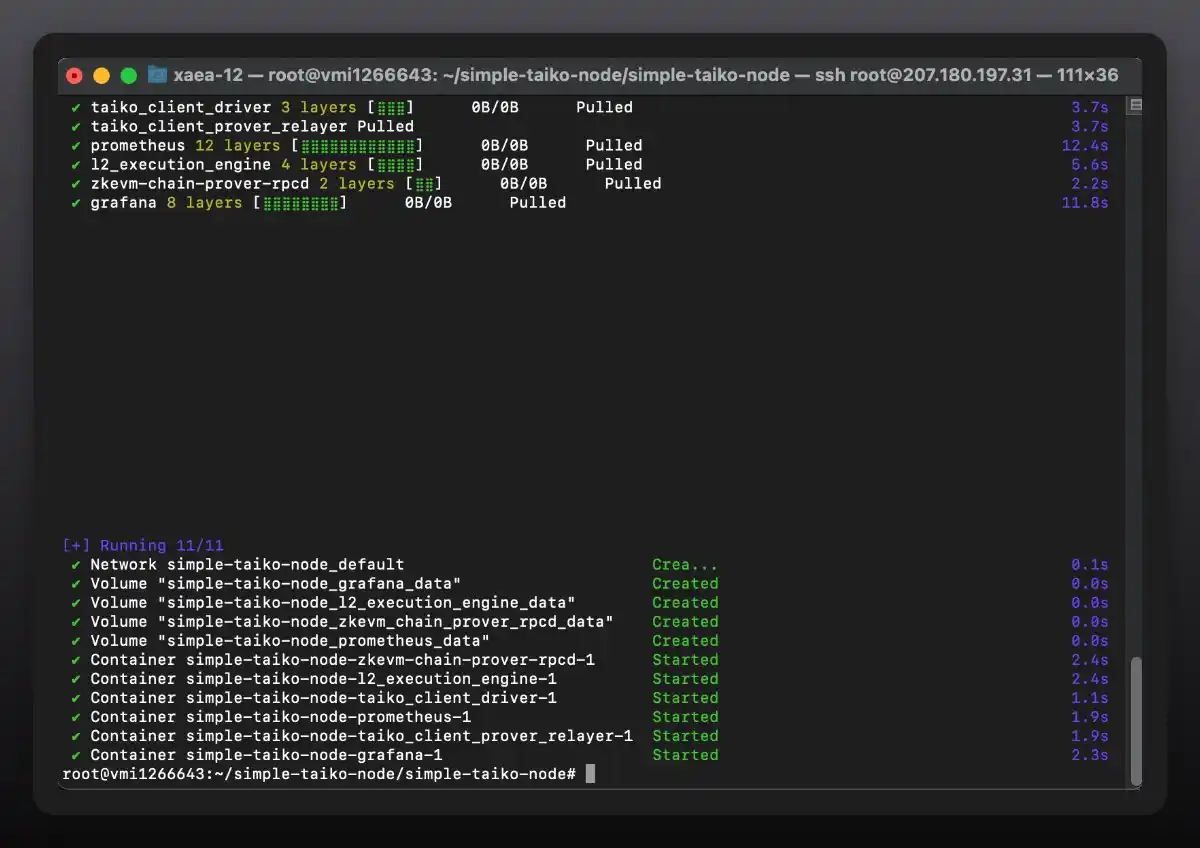Click the window title text in title bar
The width and height of the screenshot is (1200, 848).
pyautogui.click(x=646, y=75)
